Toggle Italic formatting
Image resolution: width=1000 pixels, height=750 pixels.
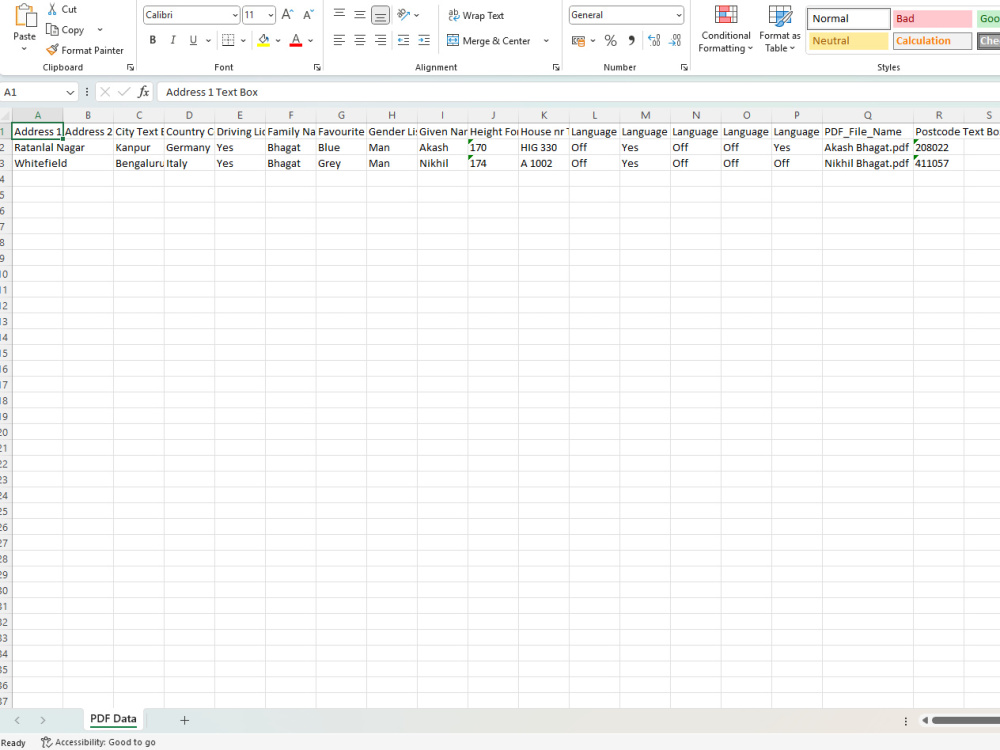pyautogui.click(x=173, y=40)
